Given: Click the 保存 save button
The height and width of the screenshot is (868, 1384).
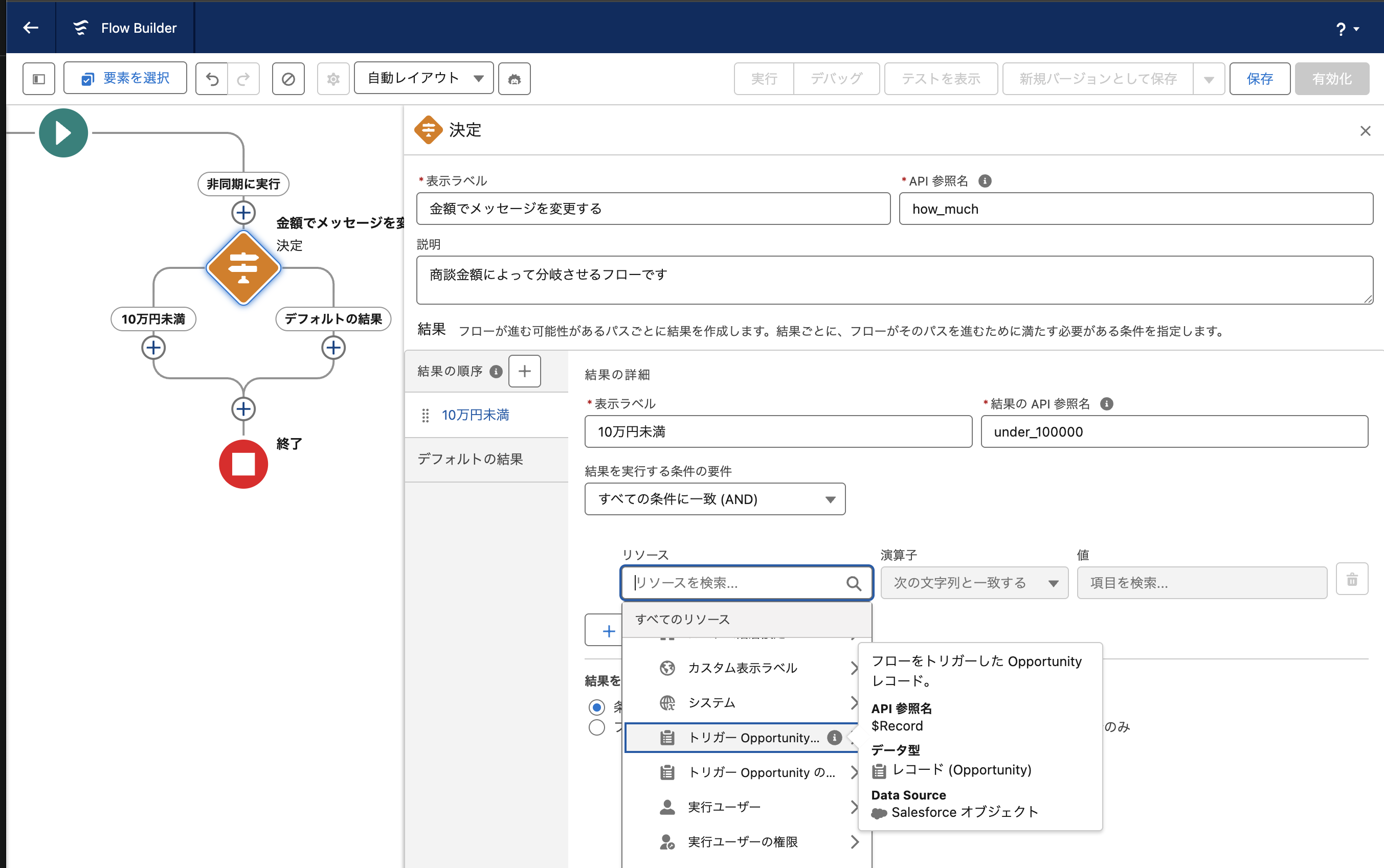Looking at the screenshot, I should point(1259,79).
